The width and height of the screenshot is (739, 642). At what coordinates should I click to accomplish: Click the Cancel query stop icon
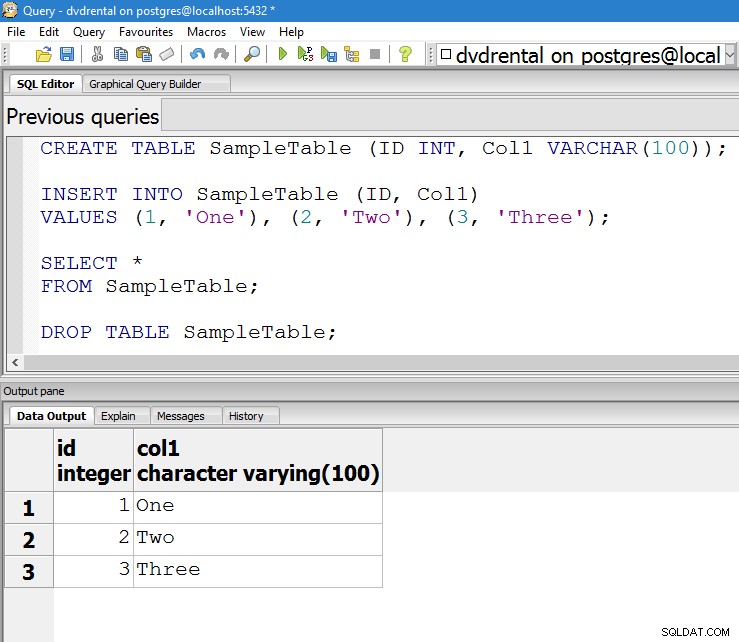pyautogui.click(x=375, y=55)
